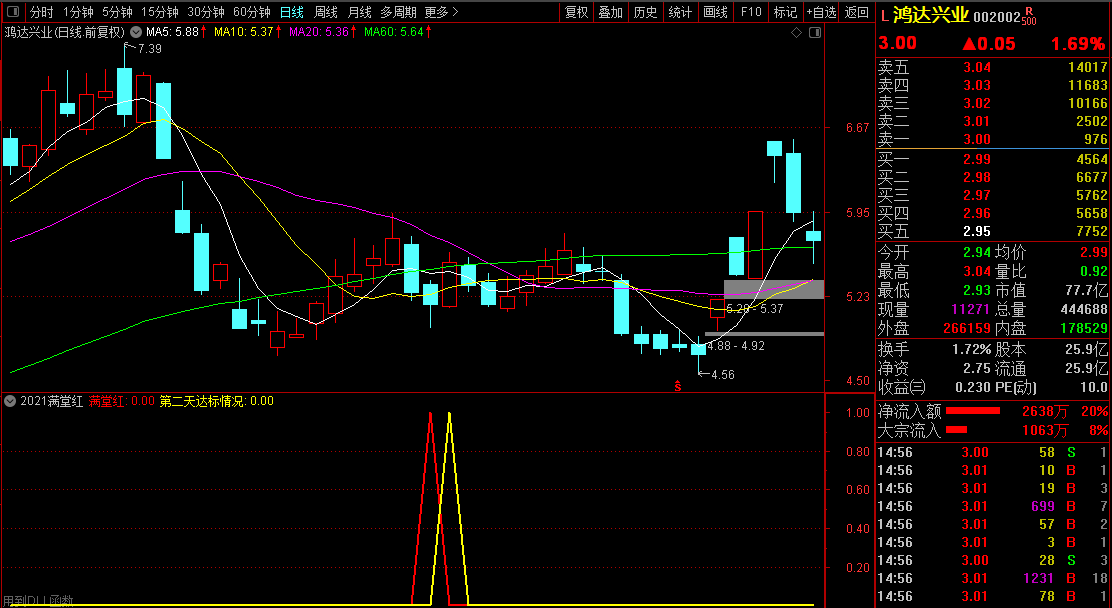Image resolution: width=1112 pixels, height=608 pixels.
Task: Click the 卖五 price 3.04 row
Action: pyautogui.click(x=992, y=67)
